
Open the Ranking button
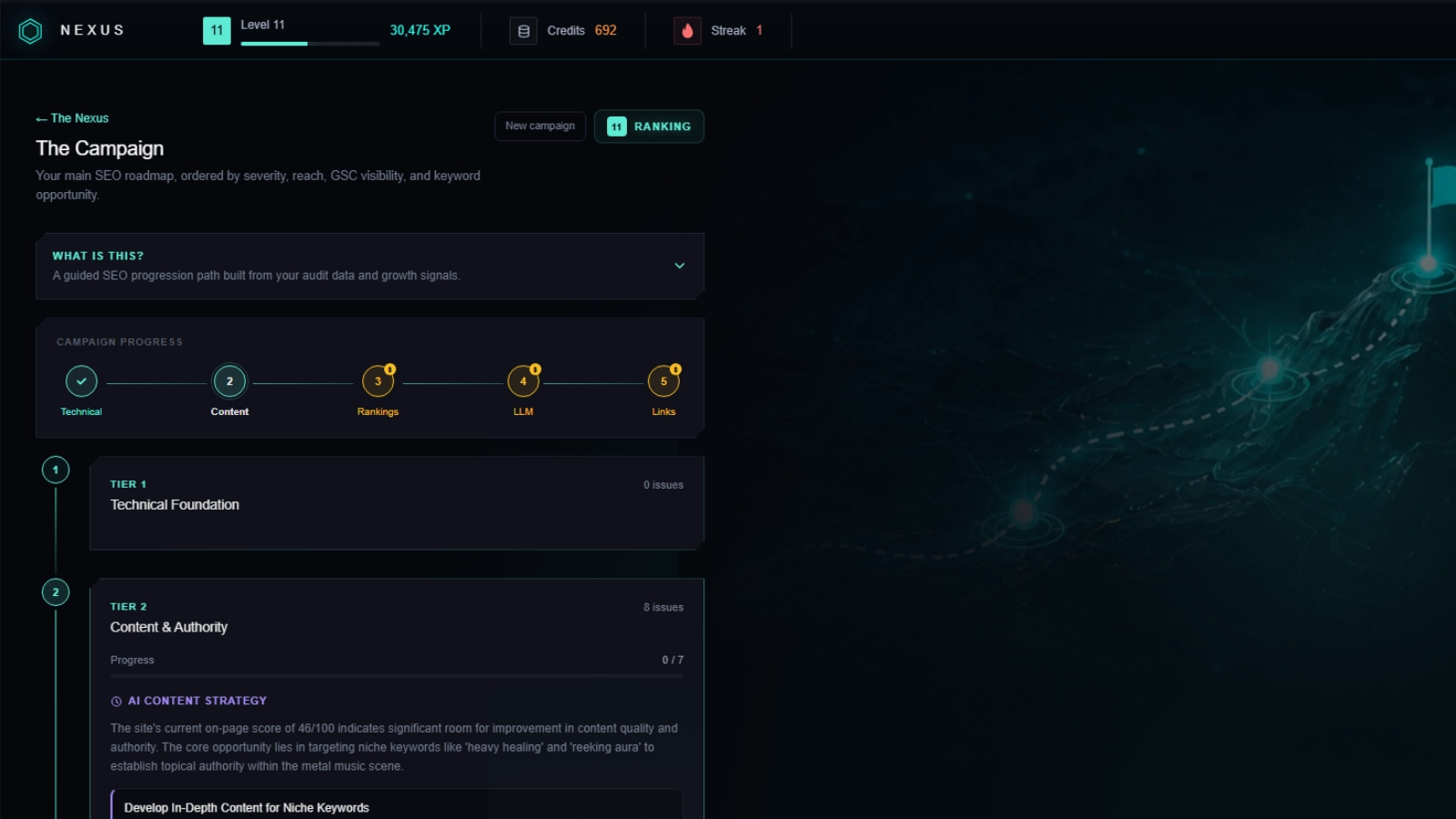point(649,126)
